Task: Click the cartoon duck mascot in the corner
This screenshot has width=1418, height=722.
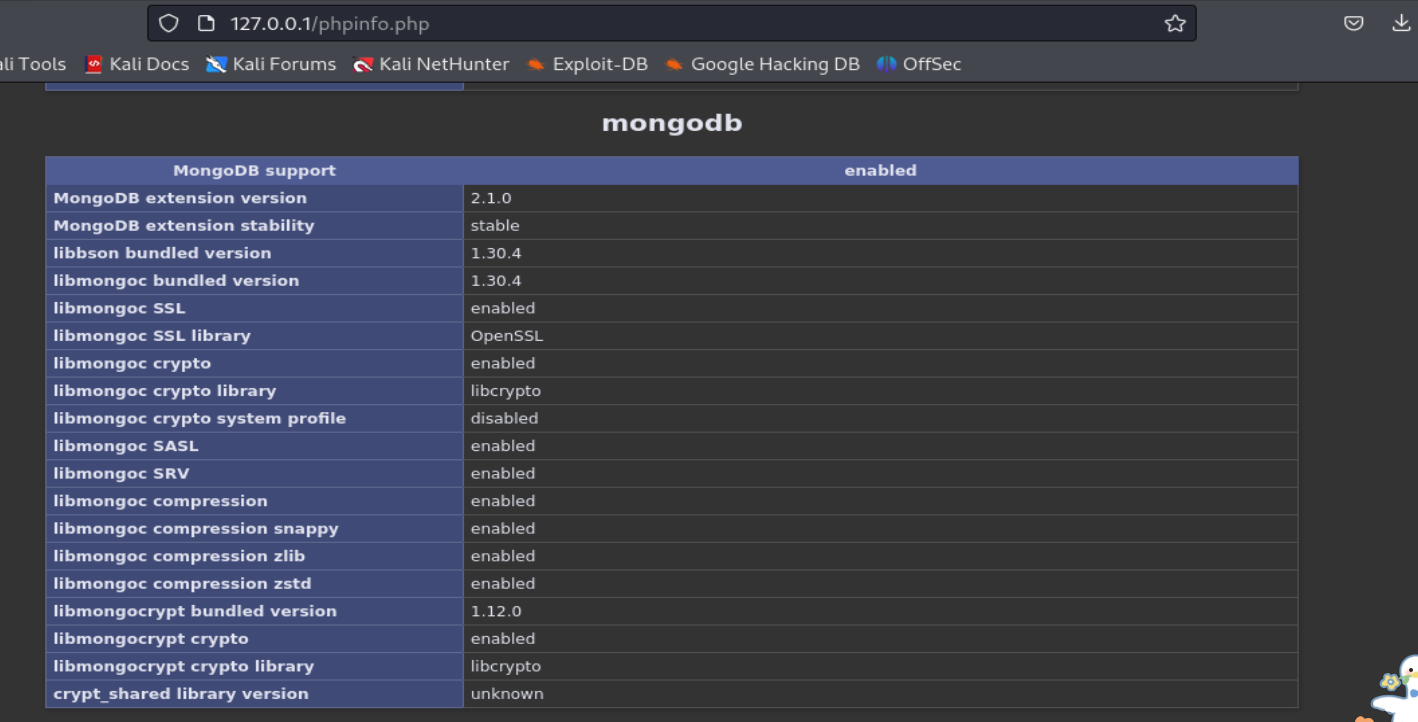Action: pos(1396,690)
